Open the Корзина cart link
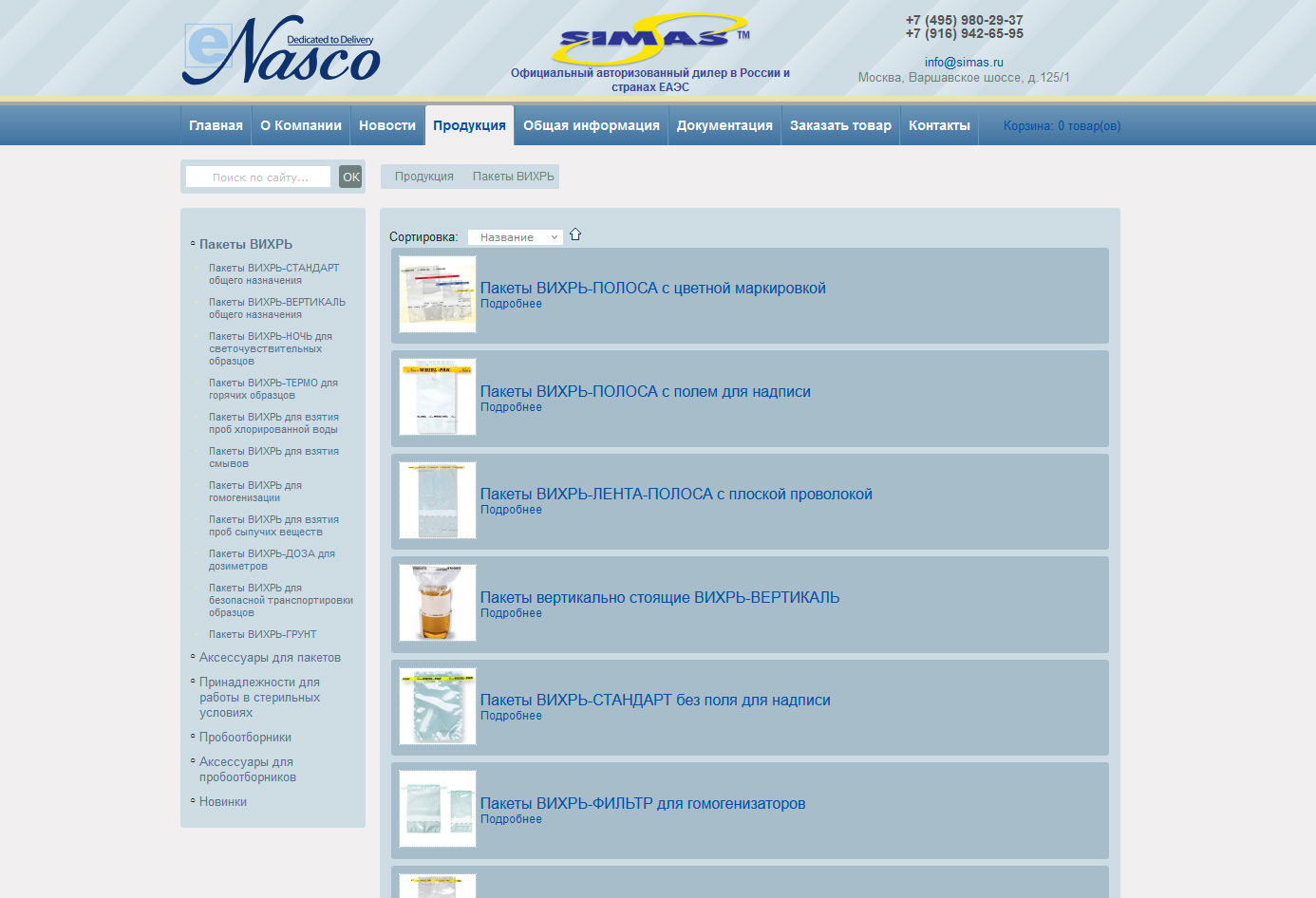1316x898 pixels. click(1062, 126)
